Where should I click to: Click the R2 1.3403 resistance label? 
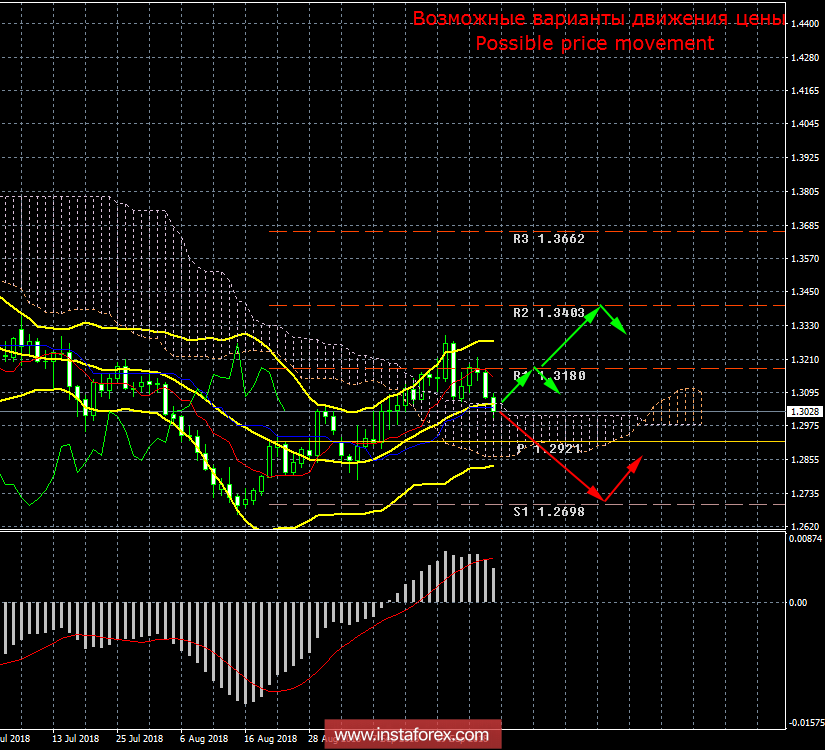(549, 313)
